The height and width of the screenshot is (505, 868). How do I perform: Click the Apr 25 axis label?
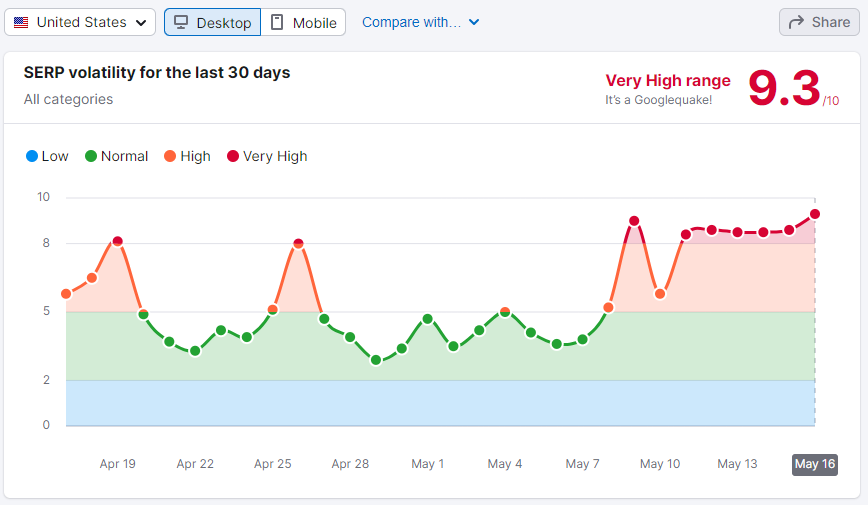tap(272, 464)
